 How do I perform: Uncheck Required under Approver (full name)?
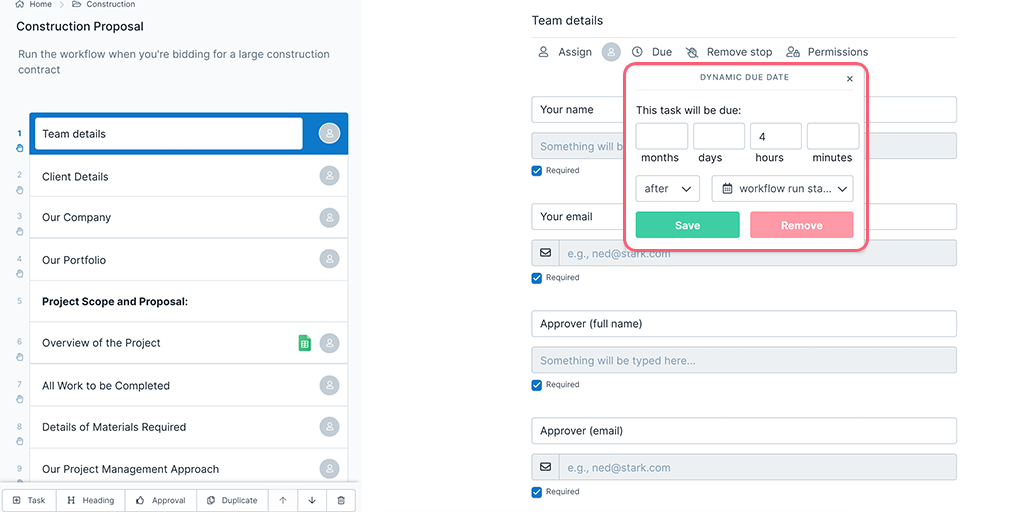pyautogui.click(x=537, y=385)
